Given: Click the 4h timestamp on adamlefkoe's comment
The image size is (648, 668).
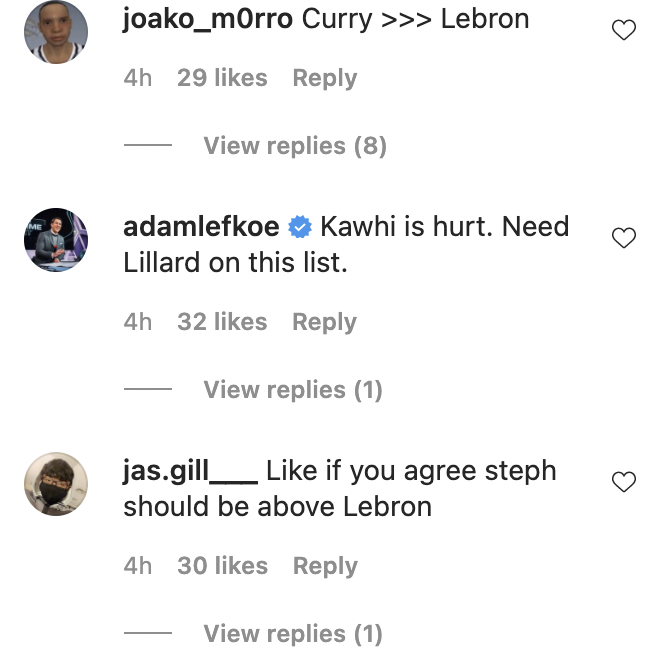Looking at the screenshot, I should click(x=138, y=322).
